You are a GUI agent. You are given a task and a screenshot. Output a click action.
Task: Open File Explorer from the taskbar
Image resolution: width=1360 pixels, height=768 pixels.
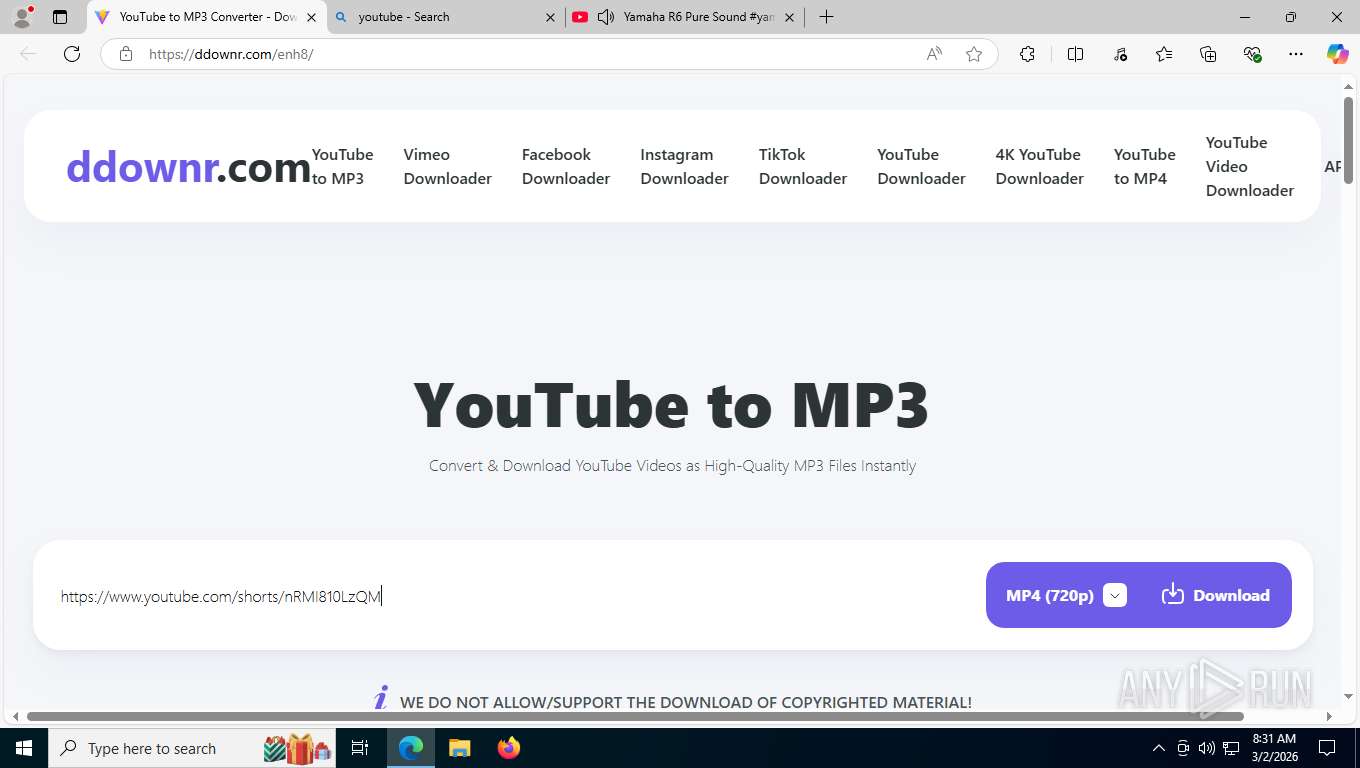(459, 748)
